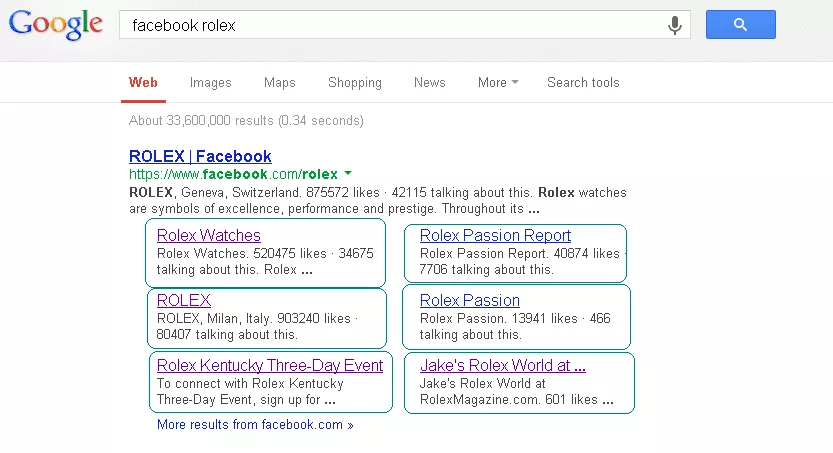Open the Rolex Watches sitelink
The image size is (833, 453).
point(209,235)
